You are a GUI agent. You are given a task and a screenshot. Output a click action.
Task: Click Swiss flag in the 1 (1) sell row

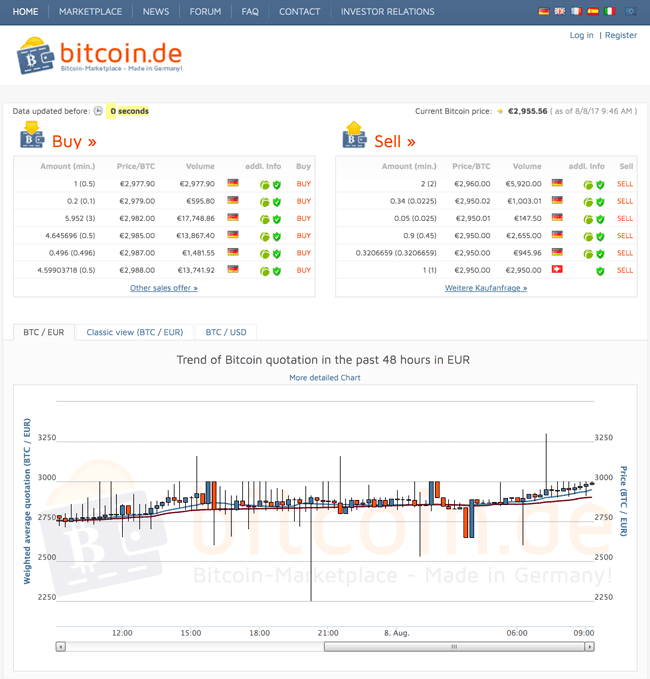click(557, 269)
